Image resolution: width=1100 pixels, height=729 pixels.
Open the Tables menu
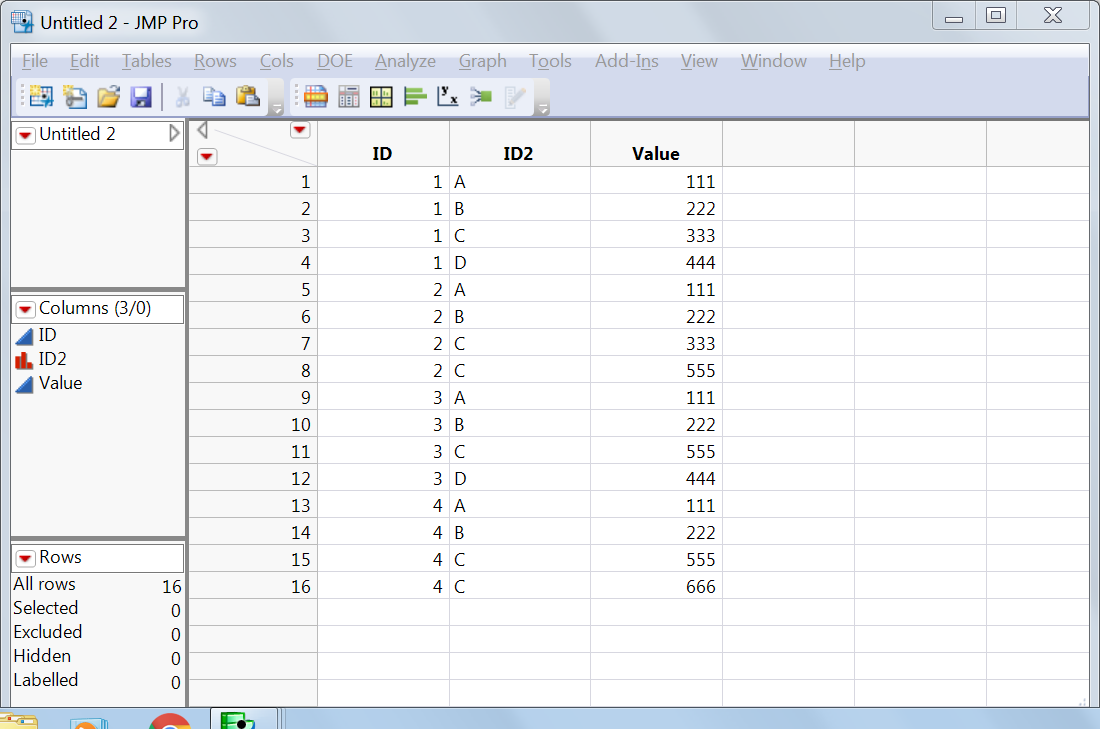[146, 61]
